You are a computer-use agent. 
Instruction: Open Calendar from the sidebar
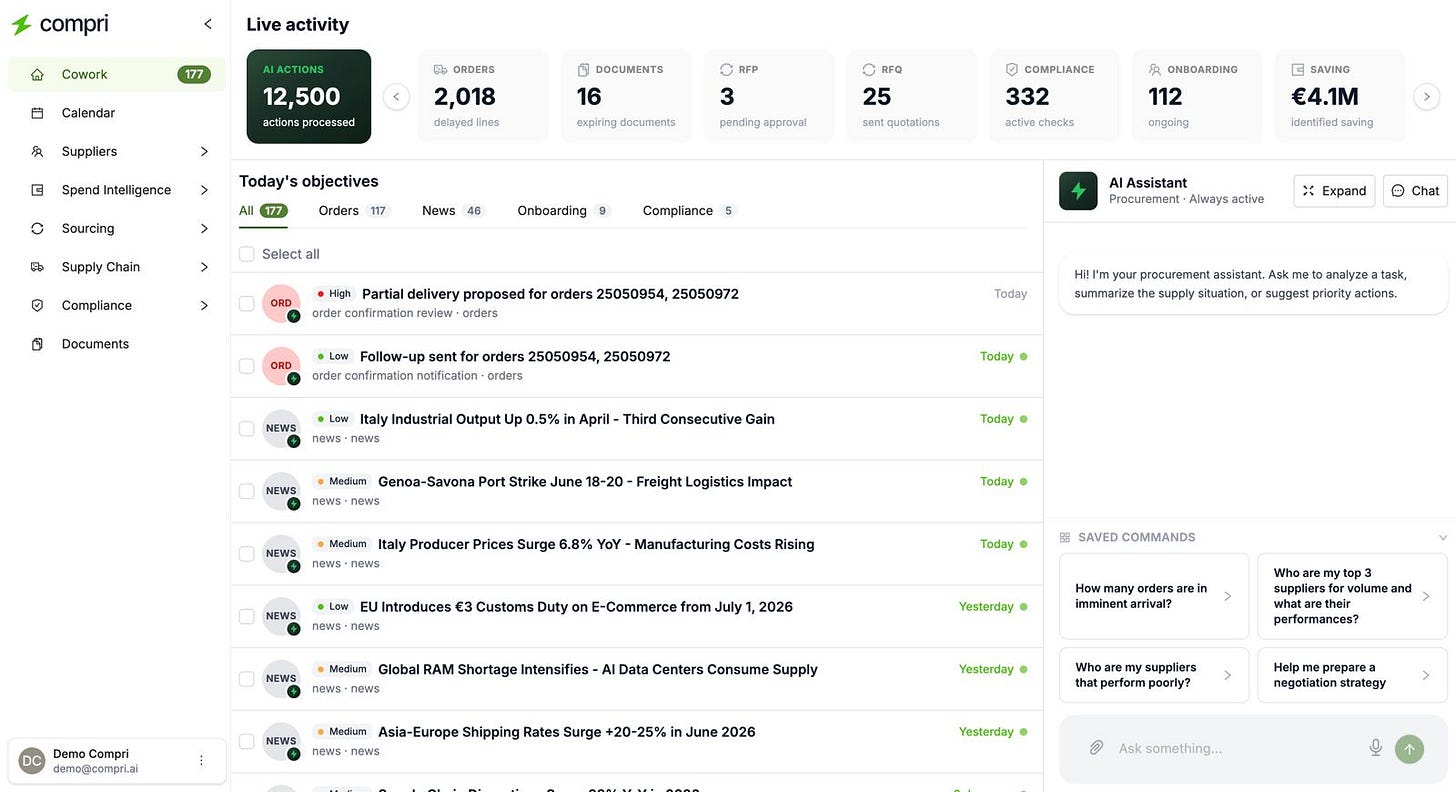pyautogui.click(x=117, y=113)
